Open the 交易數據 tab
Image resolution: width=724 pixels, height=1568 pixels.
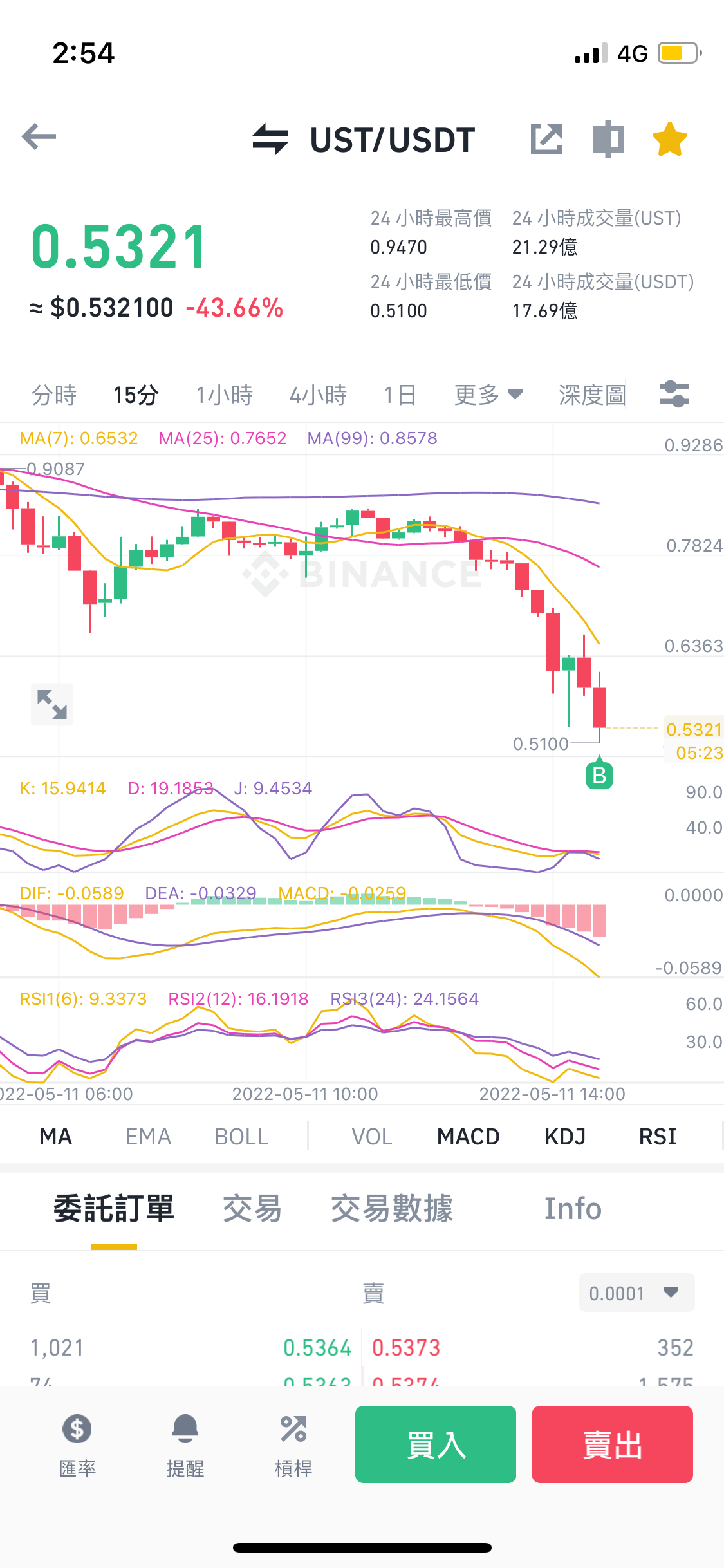[392, 1209]
